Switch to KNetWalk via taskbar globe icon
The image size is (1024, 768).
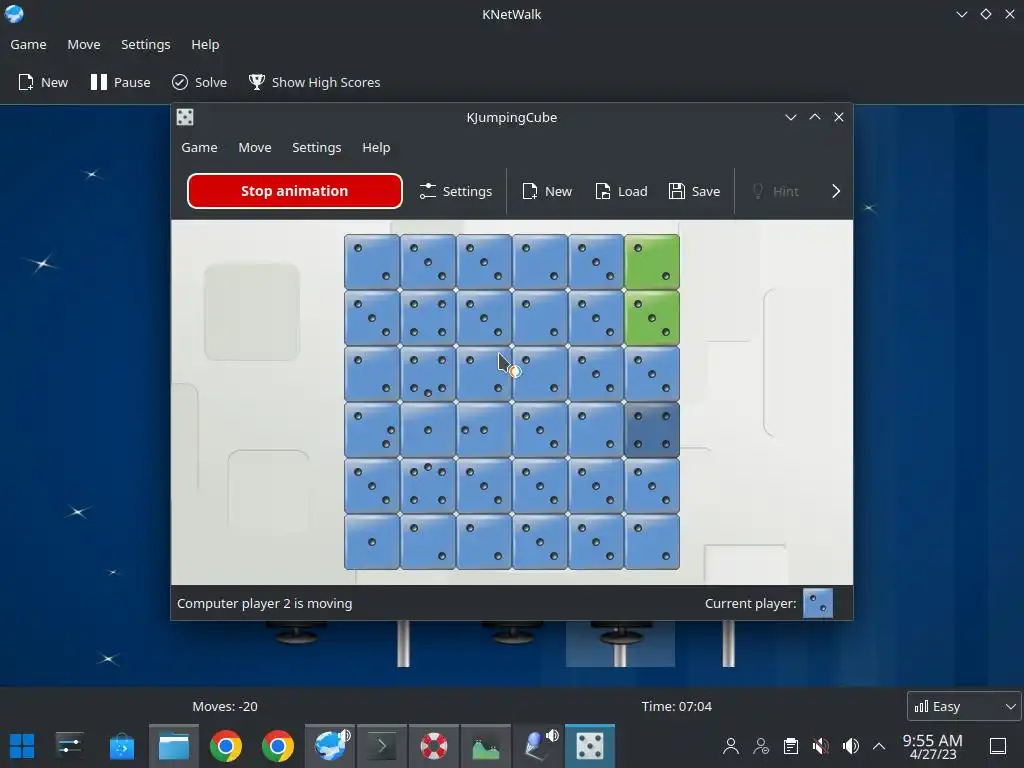(330, 746)
